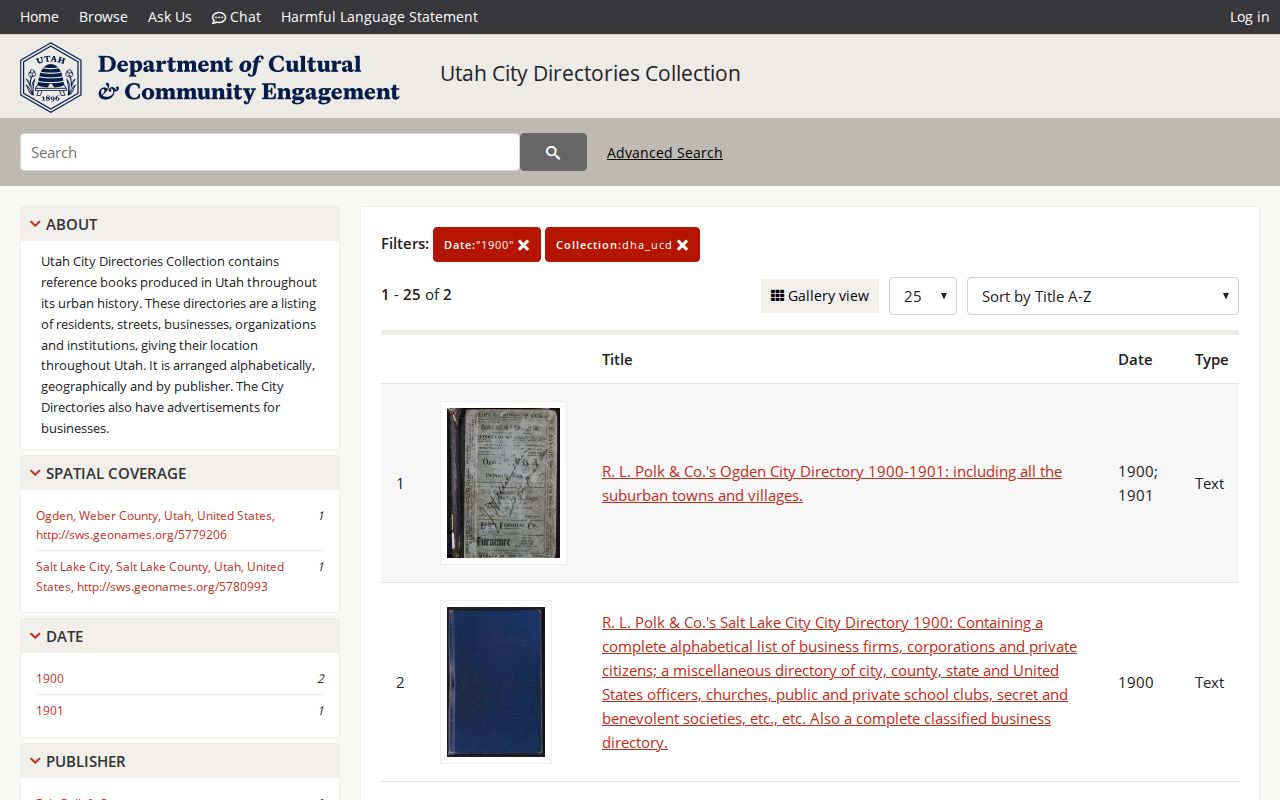
Task: Switch to Gallery view
Action: click(819, 296)
